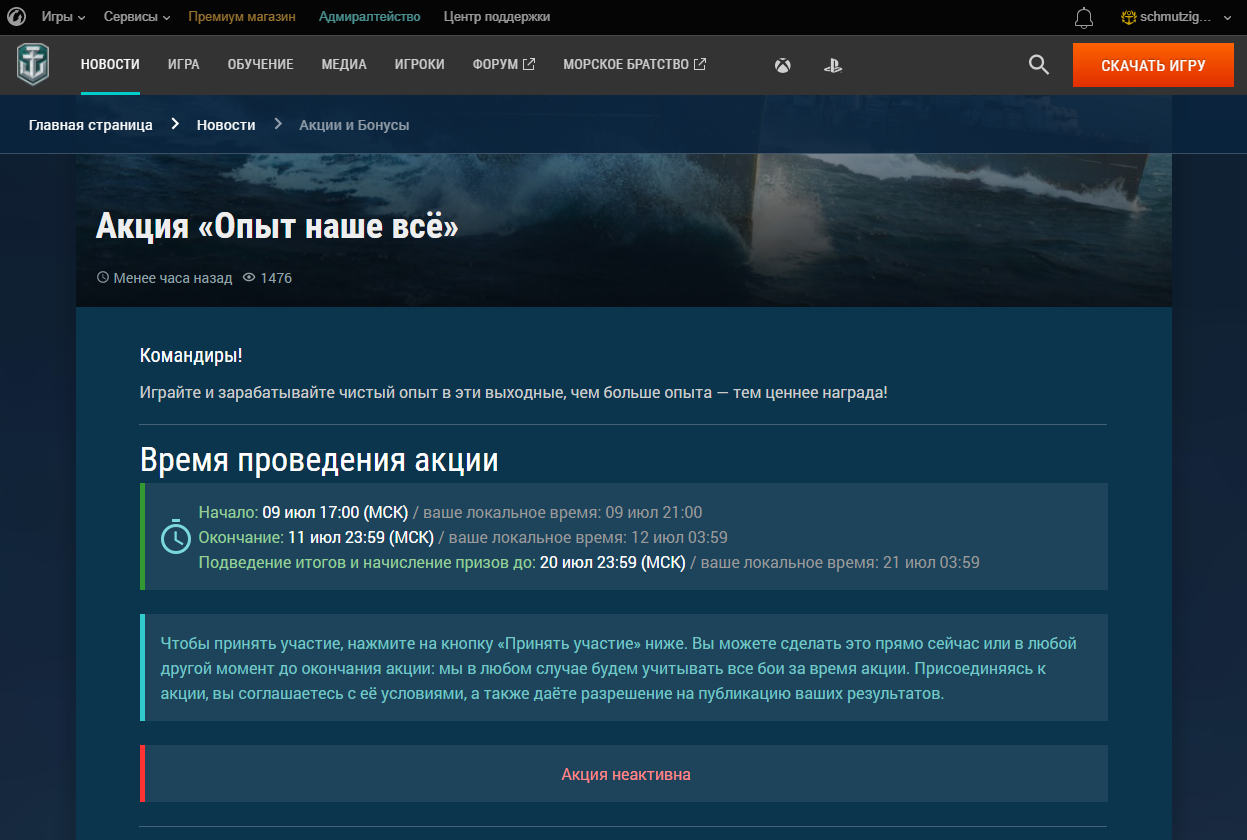Viewport: 1247px width, 840px height.
Task: Go to Главная страница breadcrumb
Action: [x=91, y=125]
